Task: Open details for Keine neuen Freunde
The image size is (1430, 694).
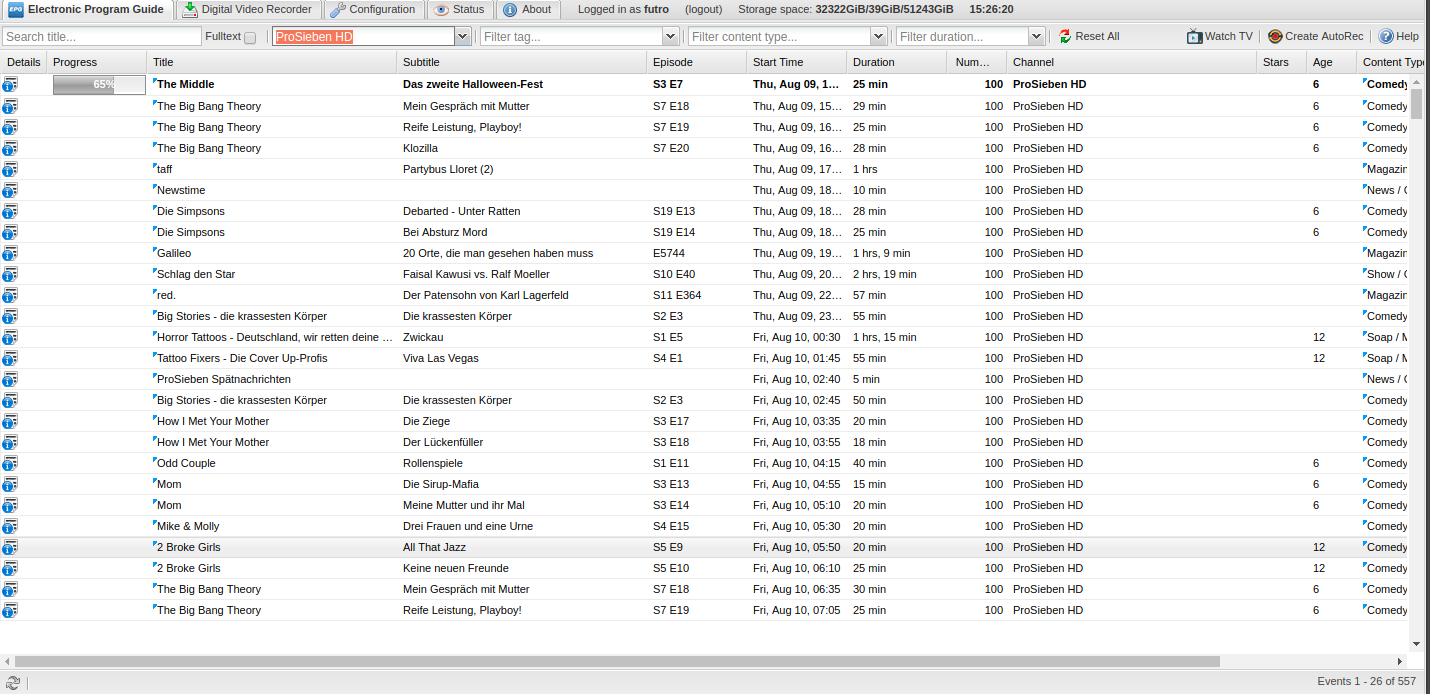Action: [x=10, y=568]
